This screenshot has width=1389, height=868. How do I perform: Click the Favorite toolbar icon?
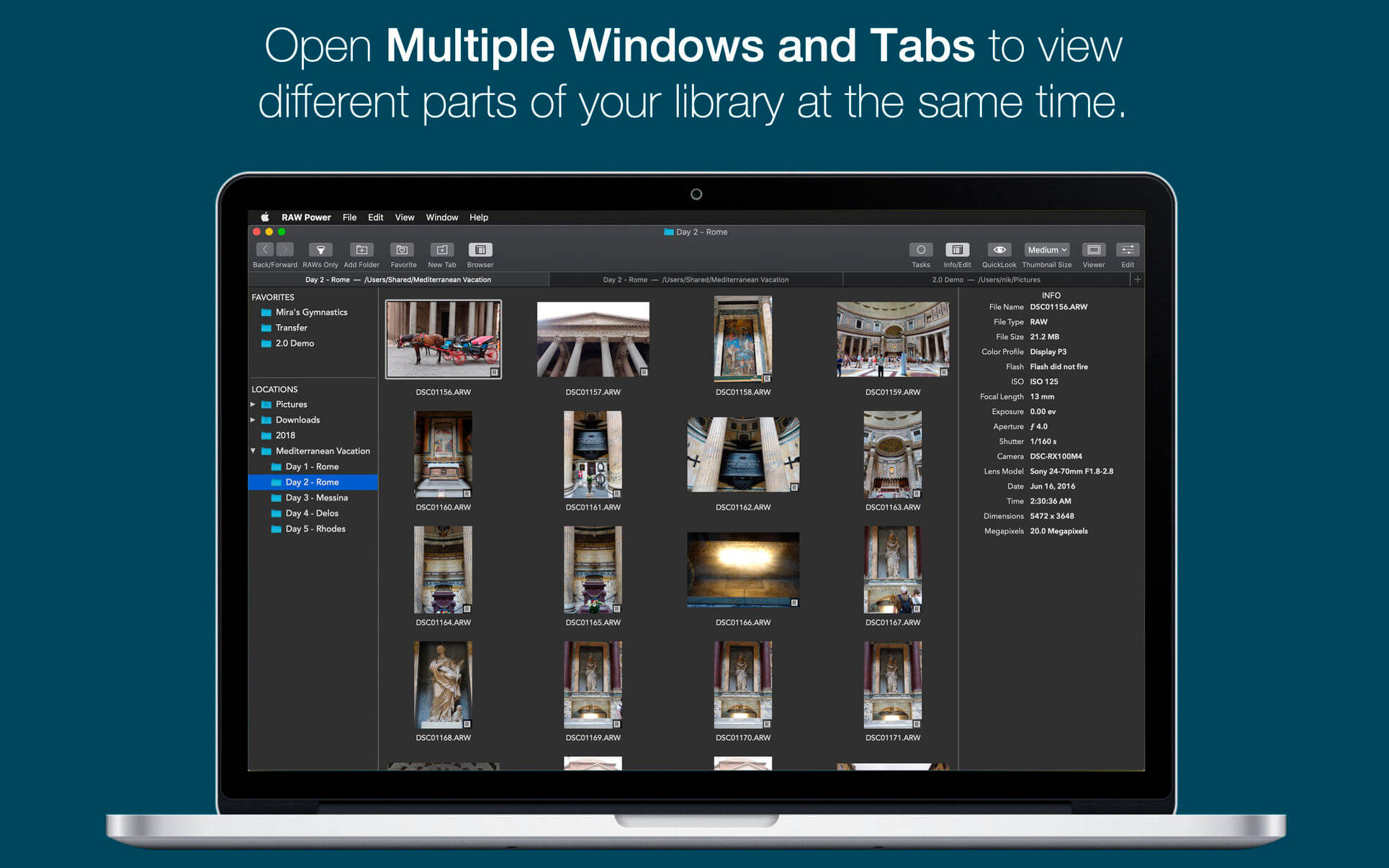point(403,250)
